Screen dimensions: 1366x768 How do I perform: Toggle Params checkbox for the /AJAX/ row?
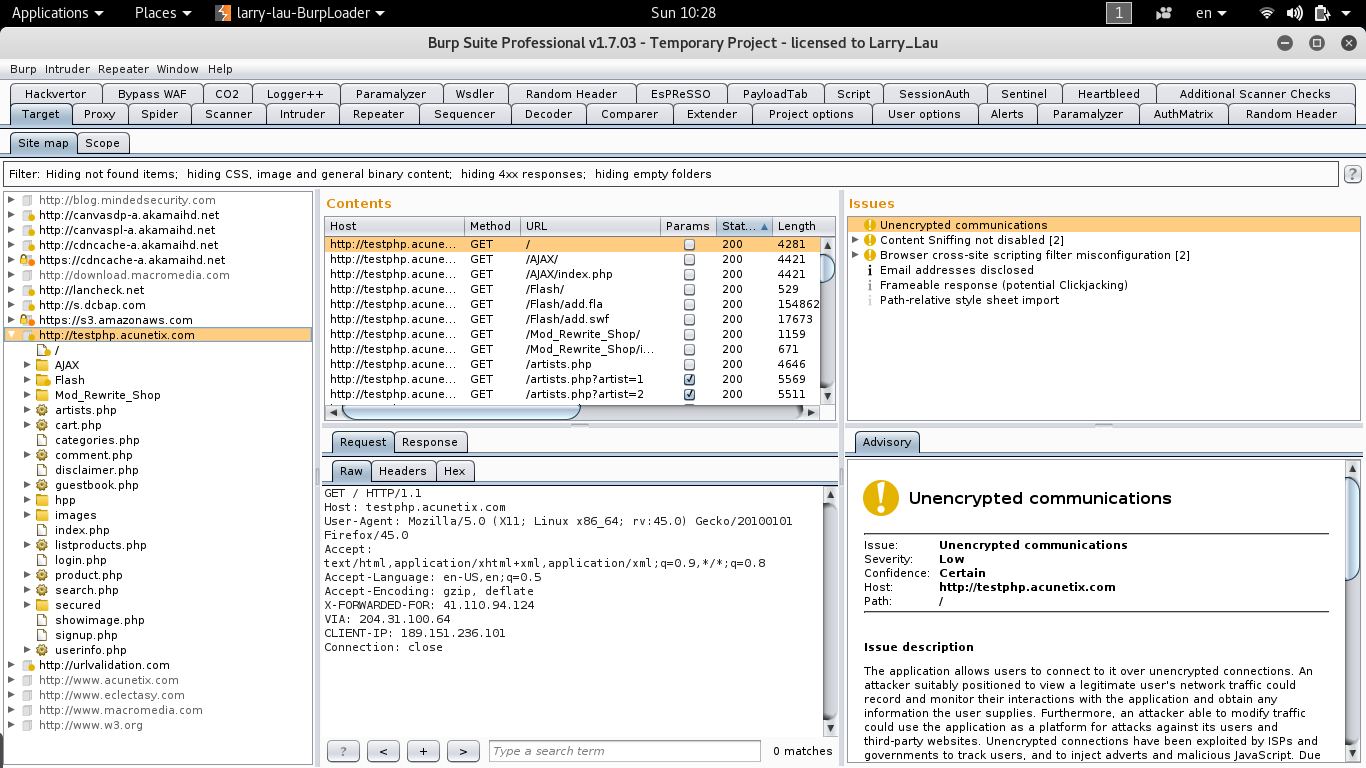click(x=689, y=260)
